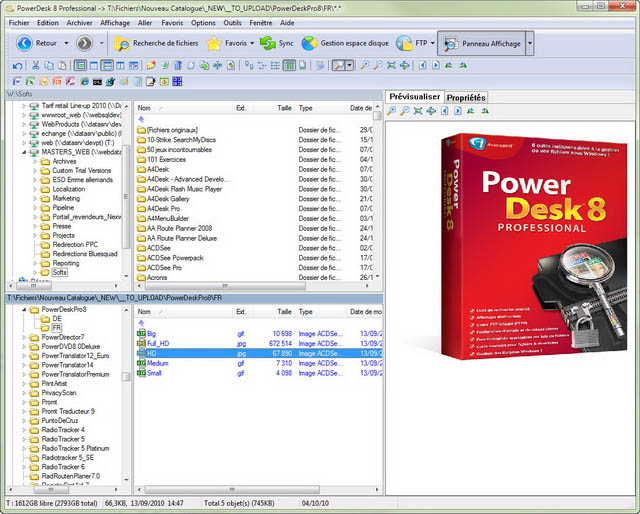640x514 pixels.
Task: Click Gestion espace disque button
Action: point(345,43)
